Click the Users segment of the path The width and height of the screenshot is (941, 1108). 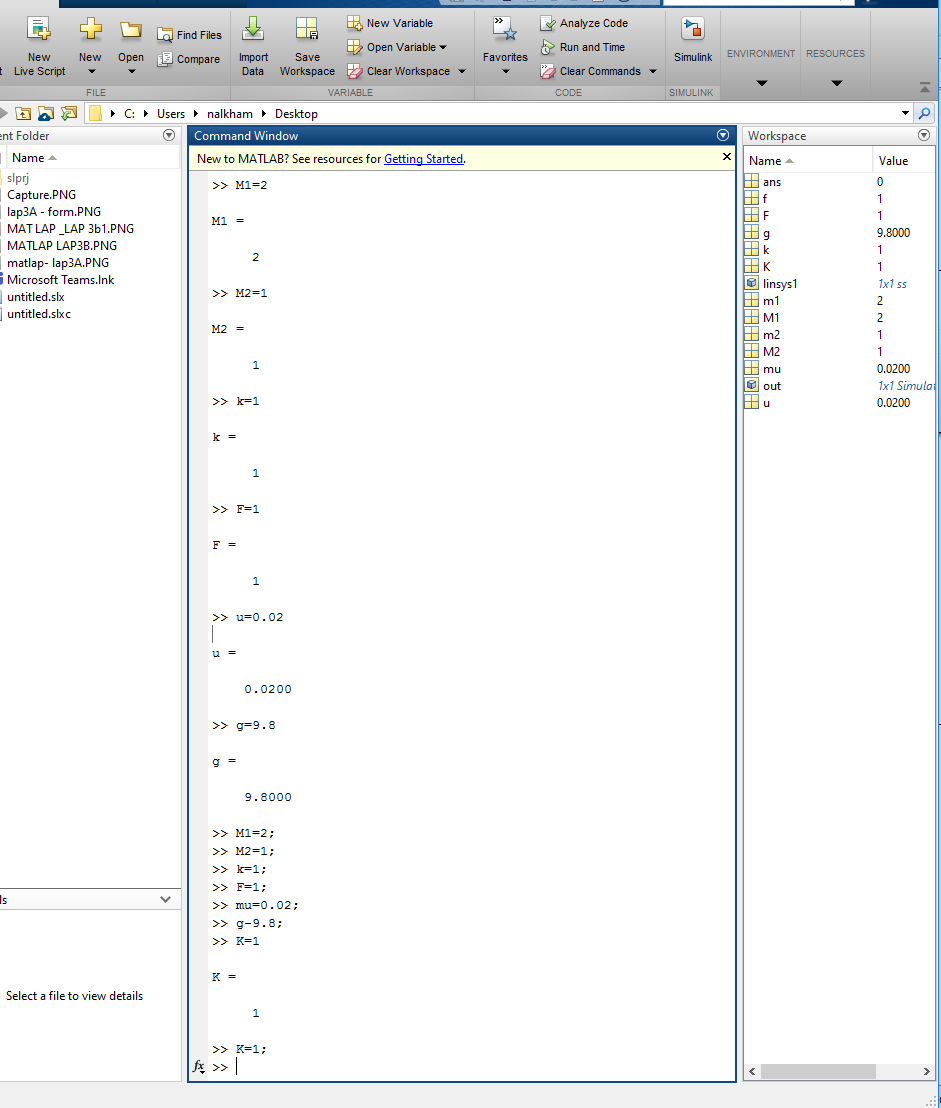[x=171, y=114]
